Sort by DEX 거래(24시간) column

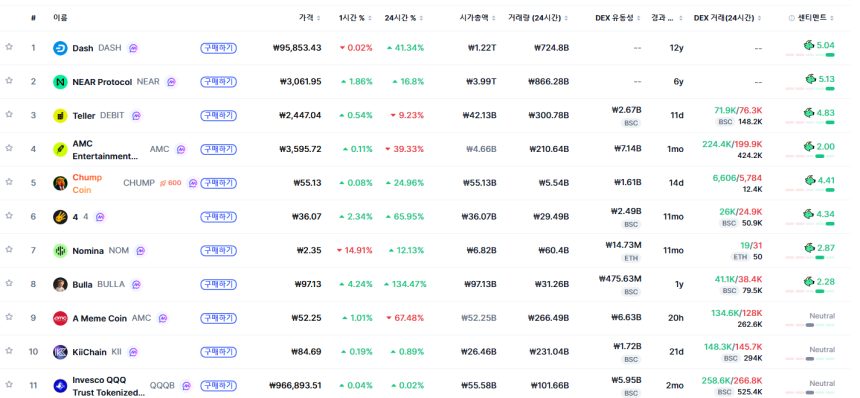728,18
